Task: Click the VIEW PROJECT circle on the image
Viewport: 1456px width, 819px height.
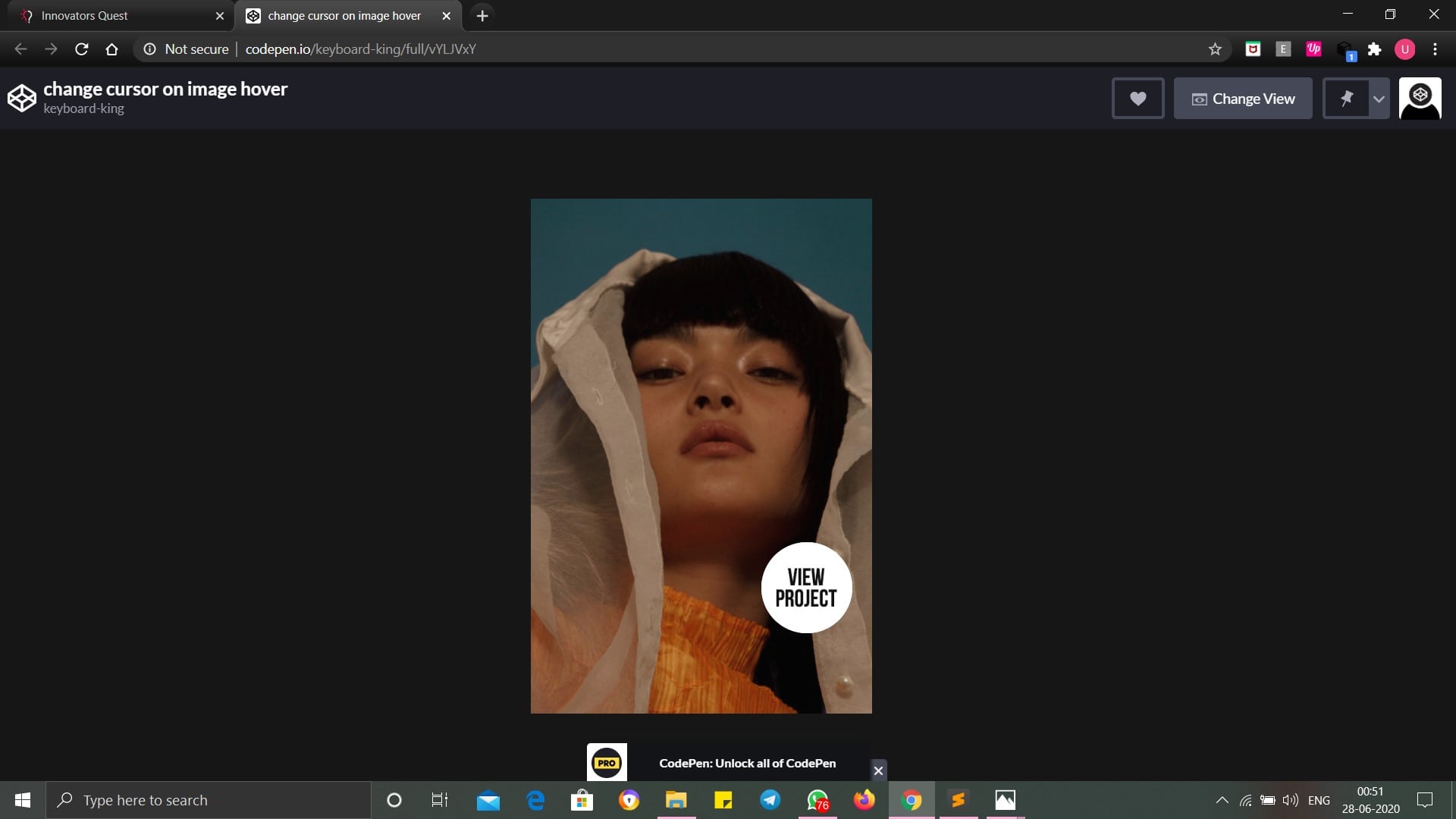Action: tap(806, 588)
